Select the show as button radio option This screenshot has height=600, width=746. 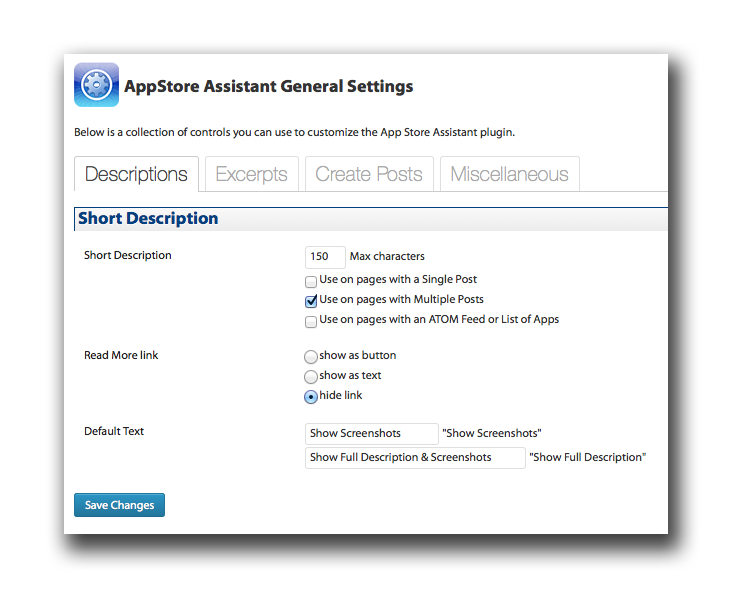coord(311,356)
